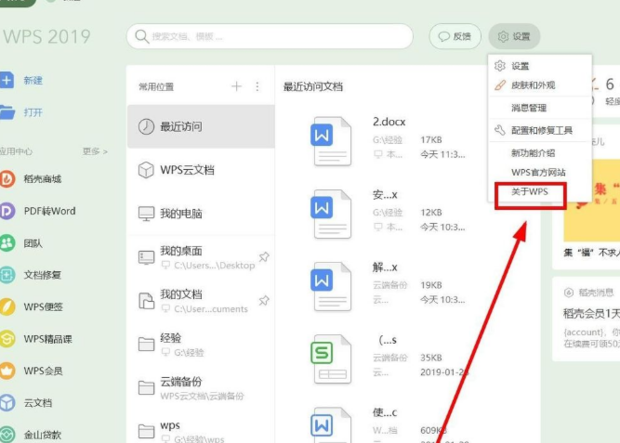620x443 pixels.
Task: Open WPS便签 icon
Action: click(x=7, y=307)
